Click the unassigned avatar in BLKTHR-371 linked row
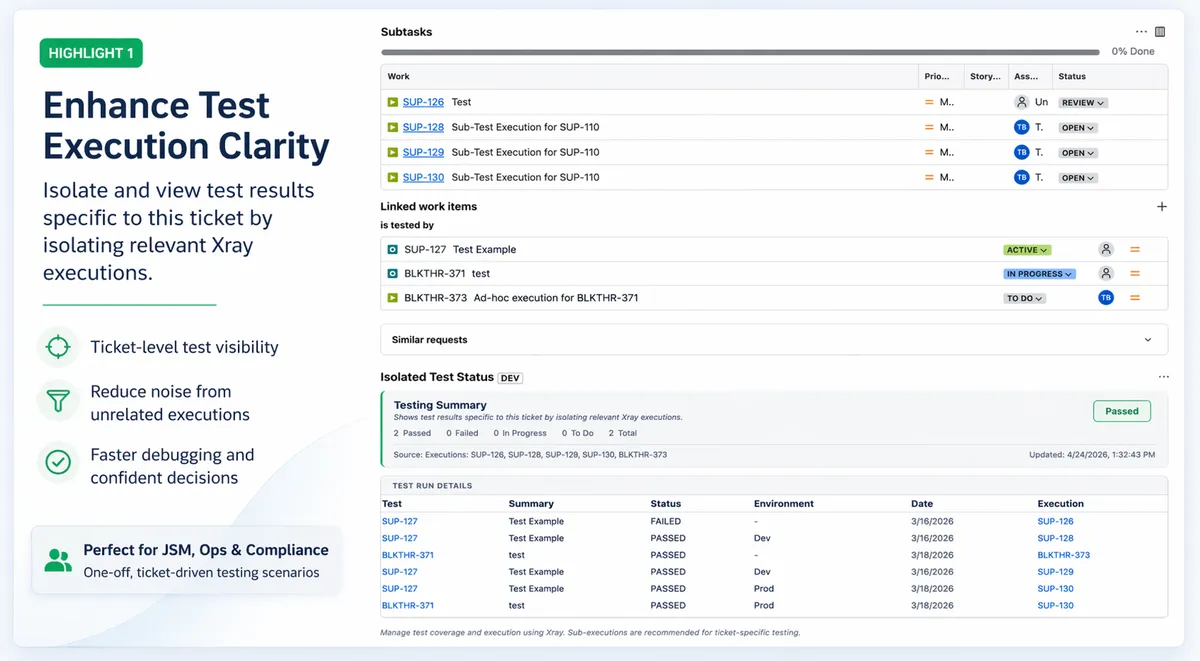The image size is (1200, 661). coord(1106,274)
